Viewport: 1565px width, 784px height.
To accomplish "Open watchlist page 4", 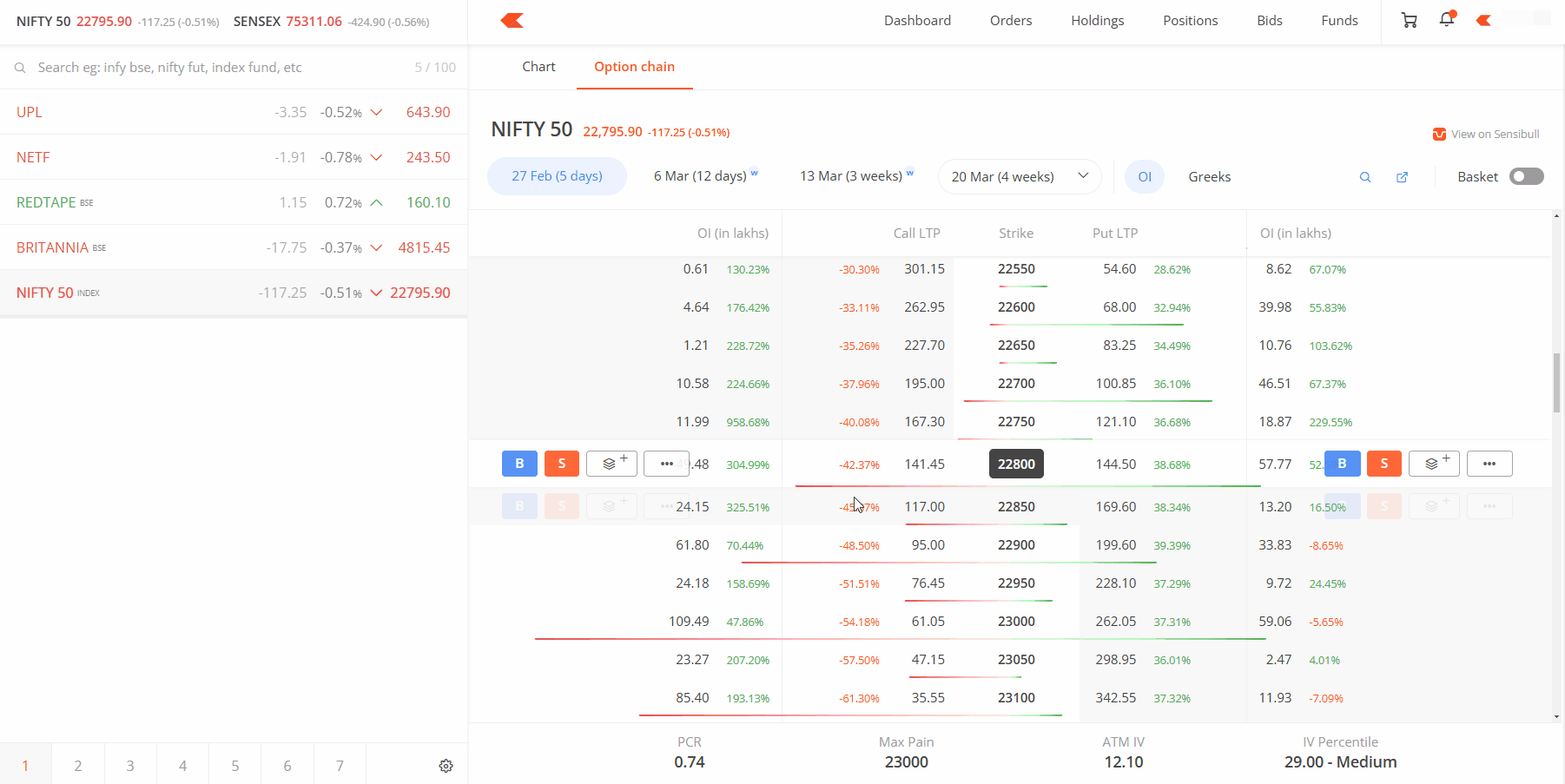I will (182, 765).
